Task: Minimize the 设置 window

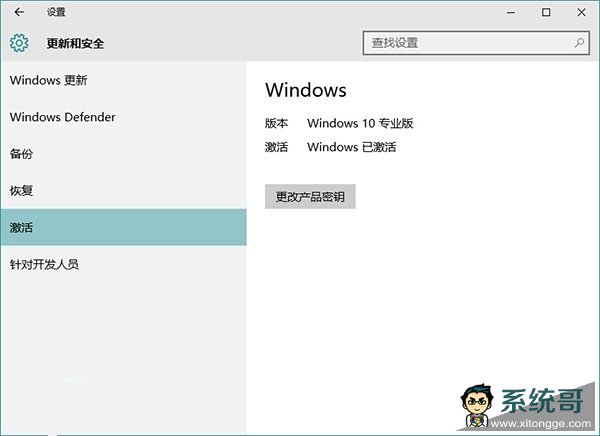Action: click(x=511, y=12)
